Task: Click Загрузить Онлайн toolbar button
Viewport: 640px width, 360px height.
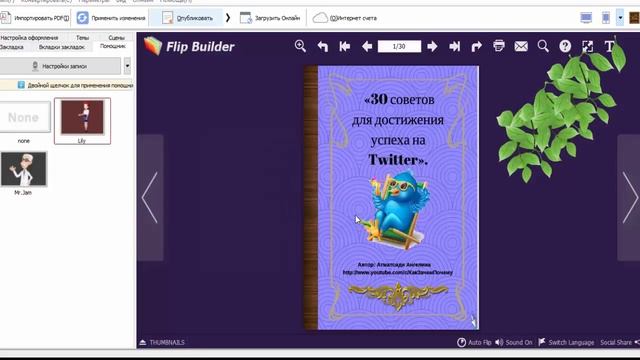Action: (270, 18)
